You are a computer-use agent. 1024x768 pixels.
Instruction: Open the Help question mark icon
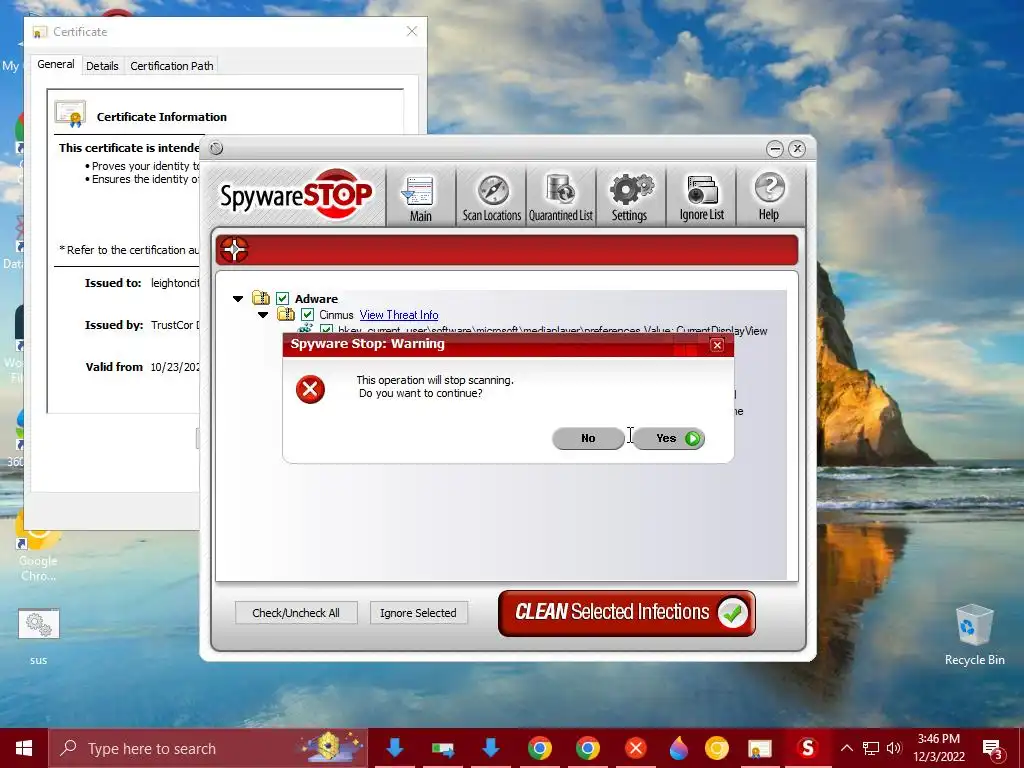pos(769,198)
